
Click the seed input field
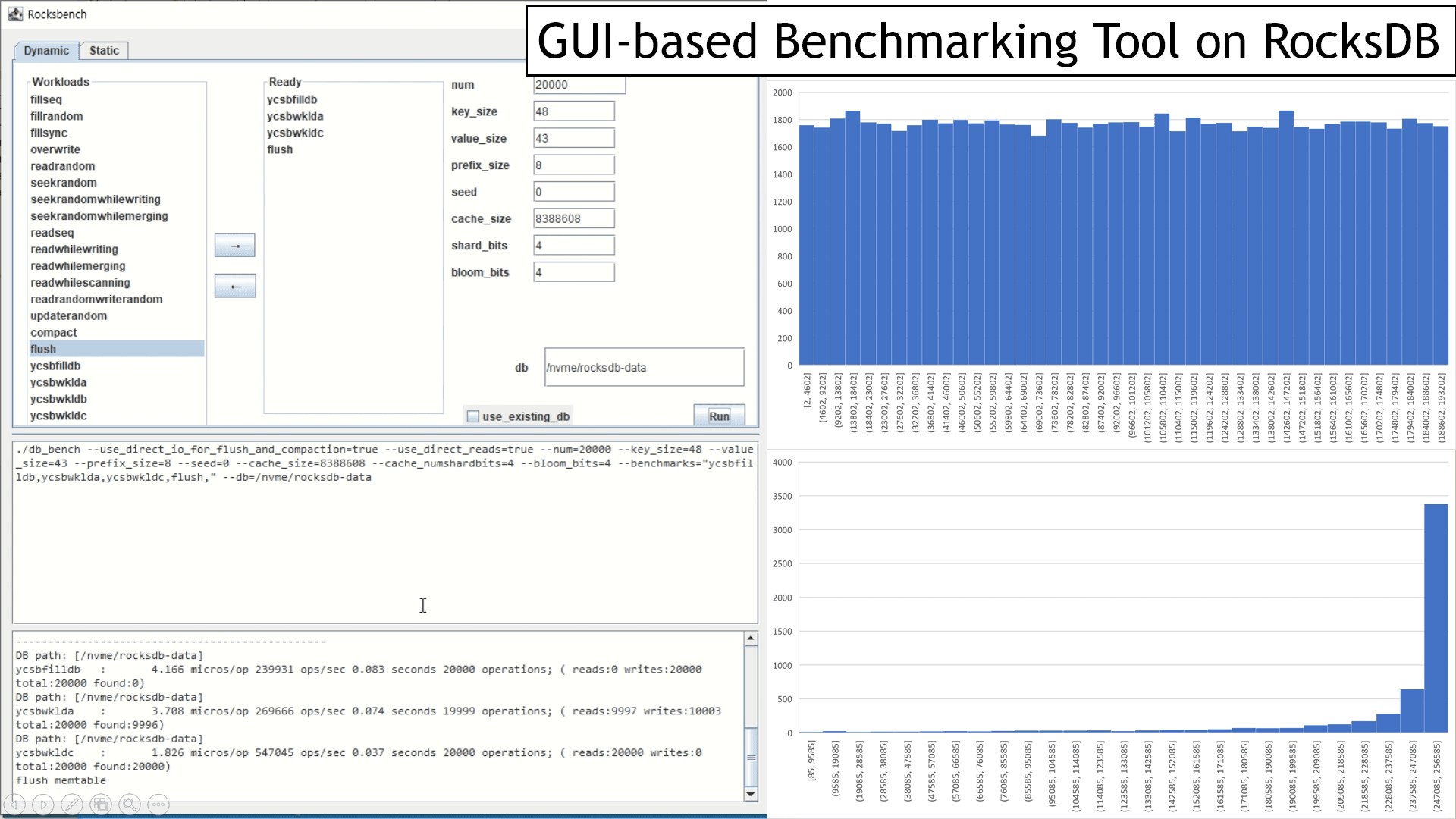[x=573, y=191]
